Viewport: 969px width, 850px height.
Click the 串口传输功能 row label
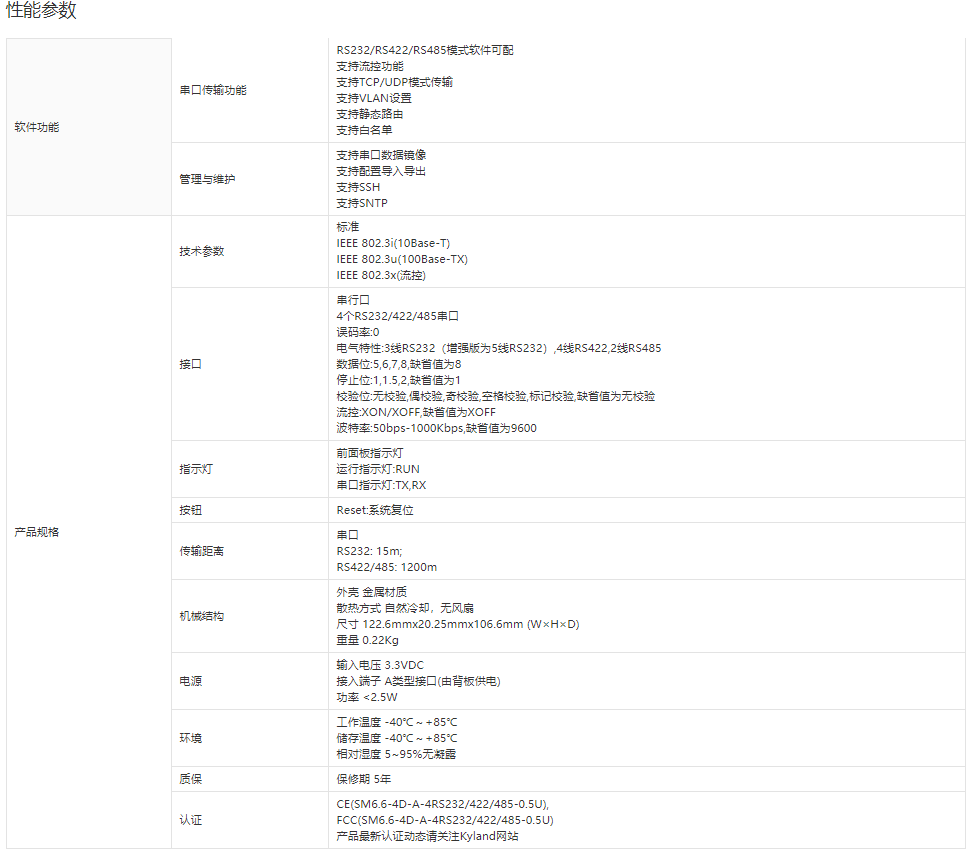click(x=213, y=90)
